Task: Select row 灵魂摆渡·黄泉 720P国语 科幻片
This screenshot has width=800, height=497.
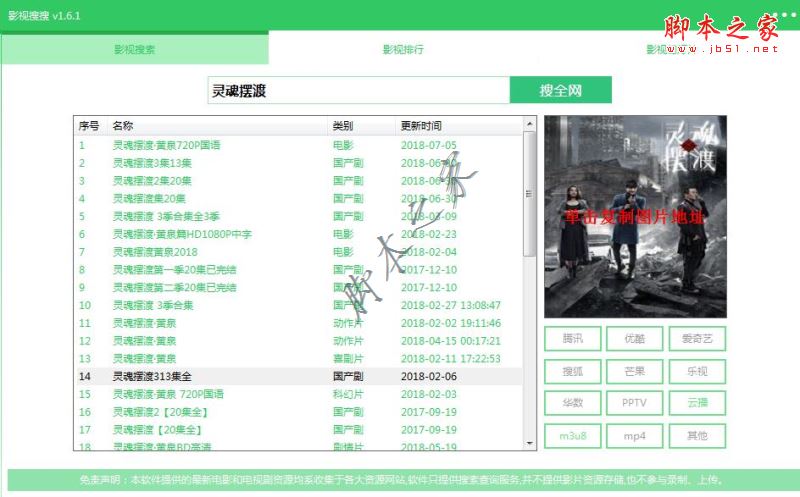Action: click(298, 394)
